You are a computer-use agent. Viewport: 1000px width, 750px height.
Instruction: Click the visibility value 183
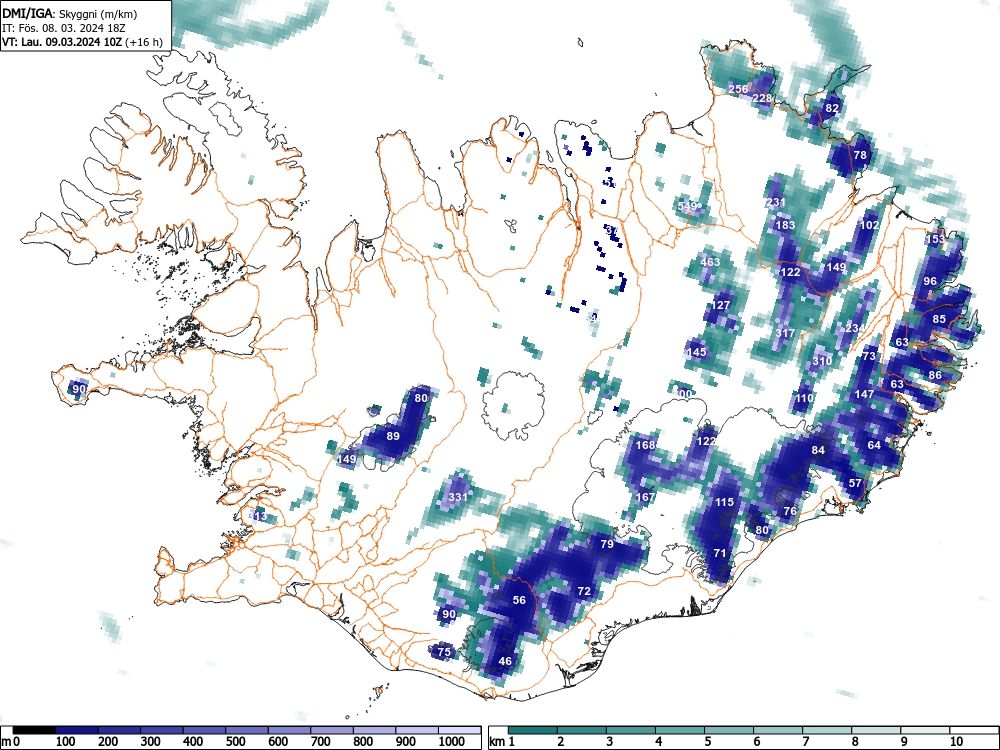(x=785, y=225)
